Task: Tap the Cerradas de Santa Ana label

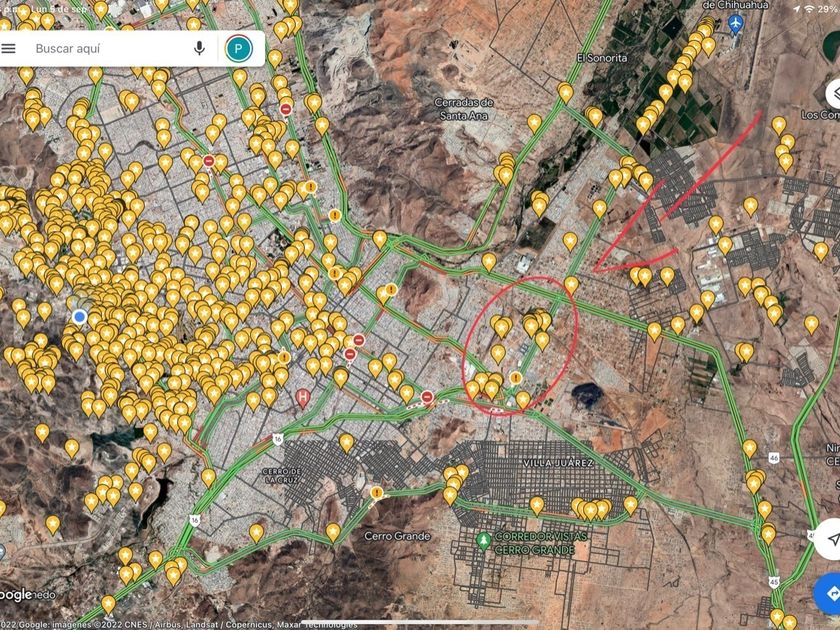Action: coord(464,108)
